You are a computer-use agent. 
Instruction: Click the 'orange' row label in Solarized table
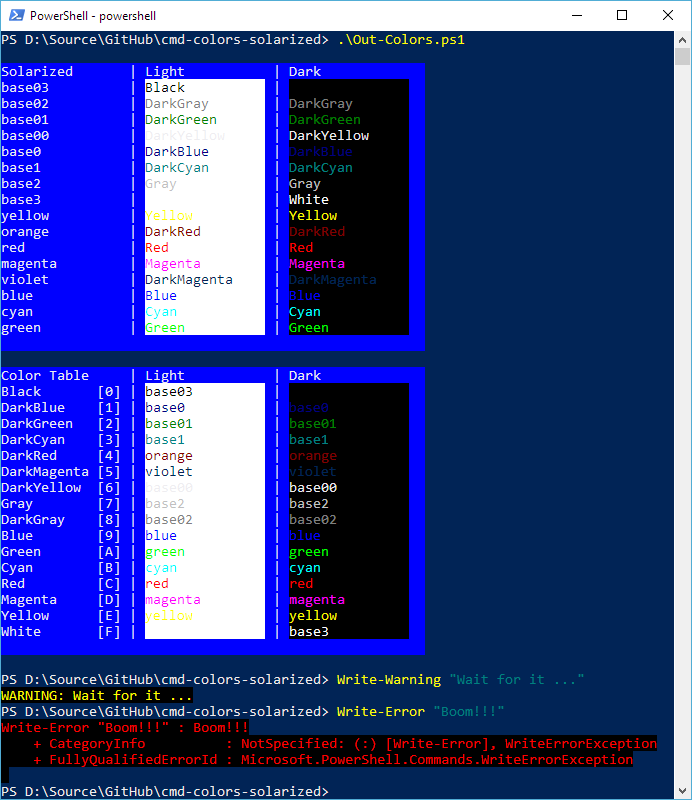coord(25,232)
